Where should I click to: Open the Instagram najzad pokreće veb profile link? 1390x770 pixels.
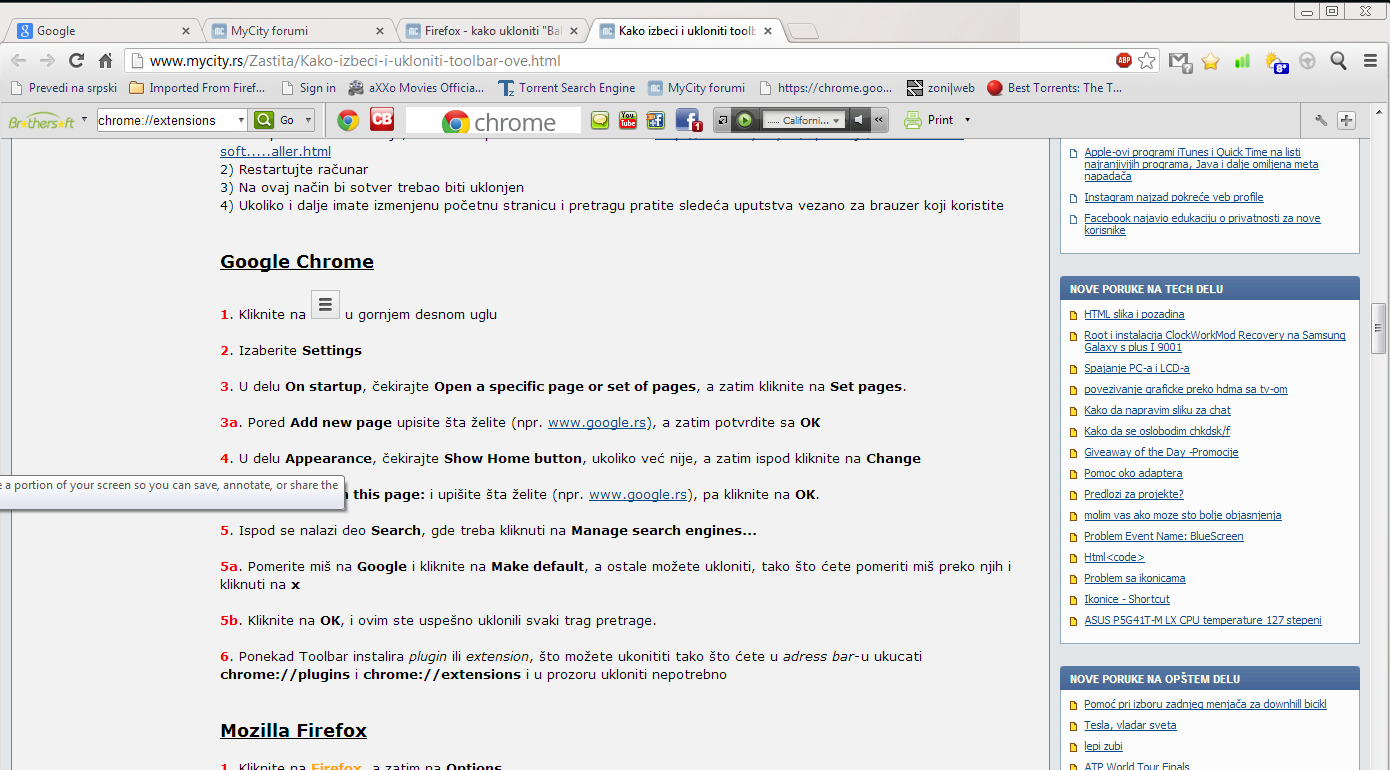pos(1174,197)
